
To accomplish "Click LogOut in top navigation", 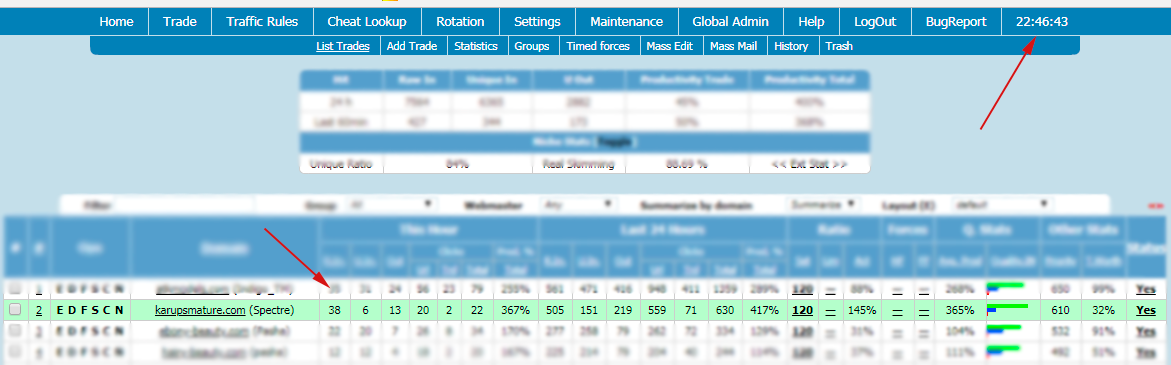I will pos(875,22).
